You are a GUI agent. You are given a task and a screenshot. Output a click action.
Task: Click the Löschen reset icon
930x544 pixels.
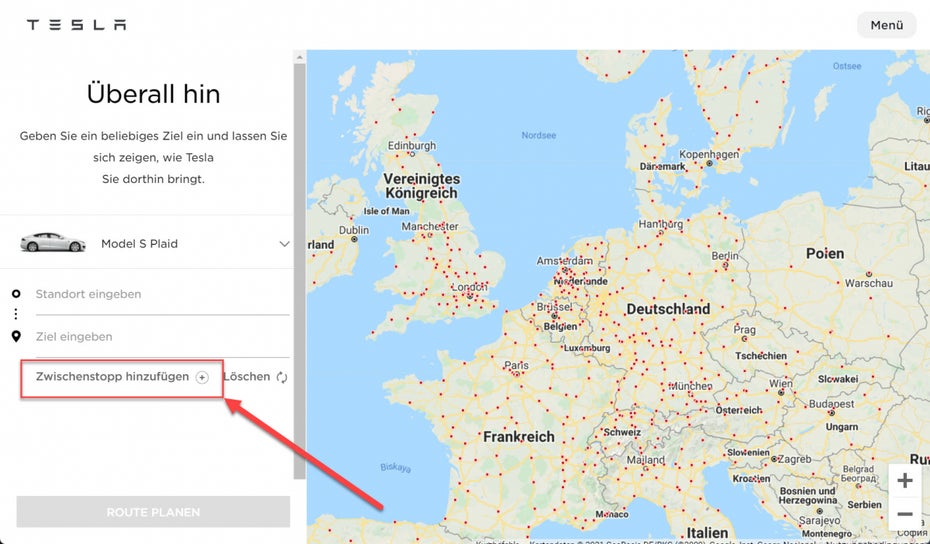[x=282, y=377]
